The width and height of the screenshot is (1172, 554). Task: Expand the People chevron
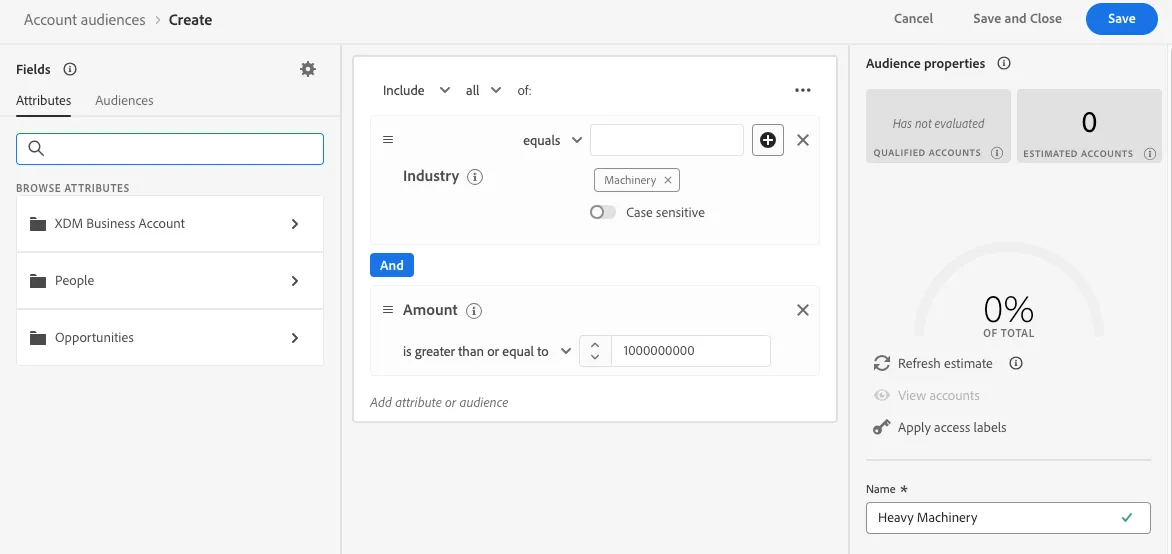tap(295, 281)
